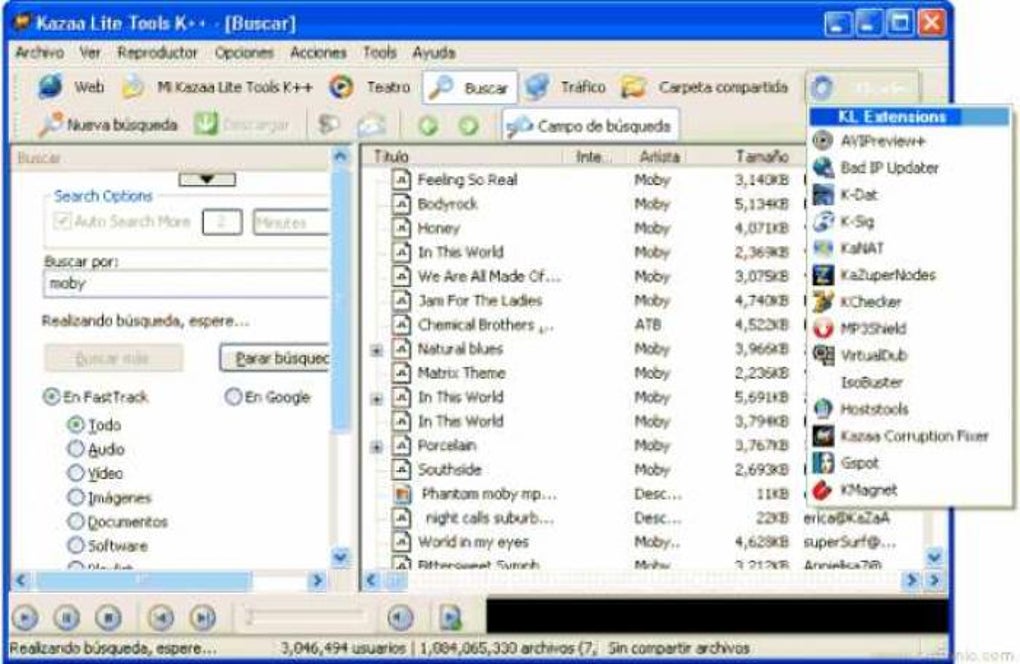Toggle Auto Search More checkbox

click(62, 221)
